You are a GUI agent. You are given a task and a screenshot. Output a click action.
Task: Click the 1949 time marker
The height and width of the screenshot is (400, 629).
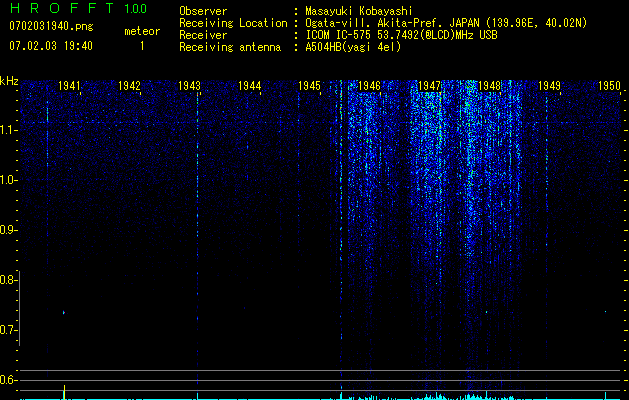549,86
